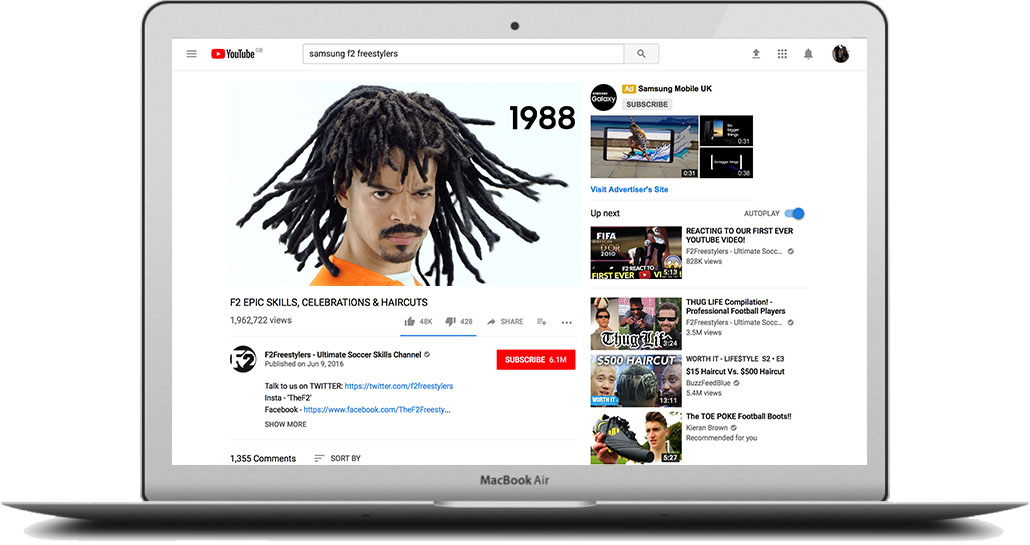Click the Up next heading
The width and height of the screenshot is (1030, 545).
(x=605, y=213)
